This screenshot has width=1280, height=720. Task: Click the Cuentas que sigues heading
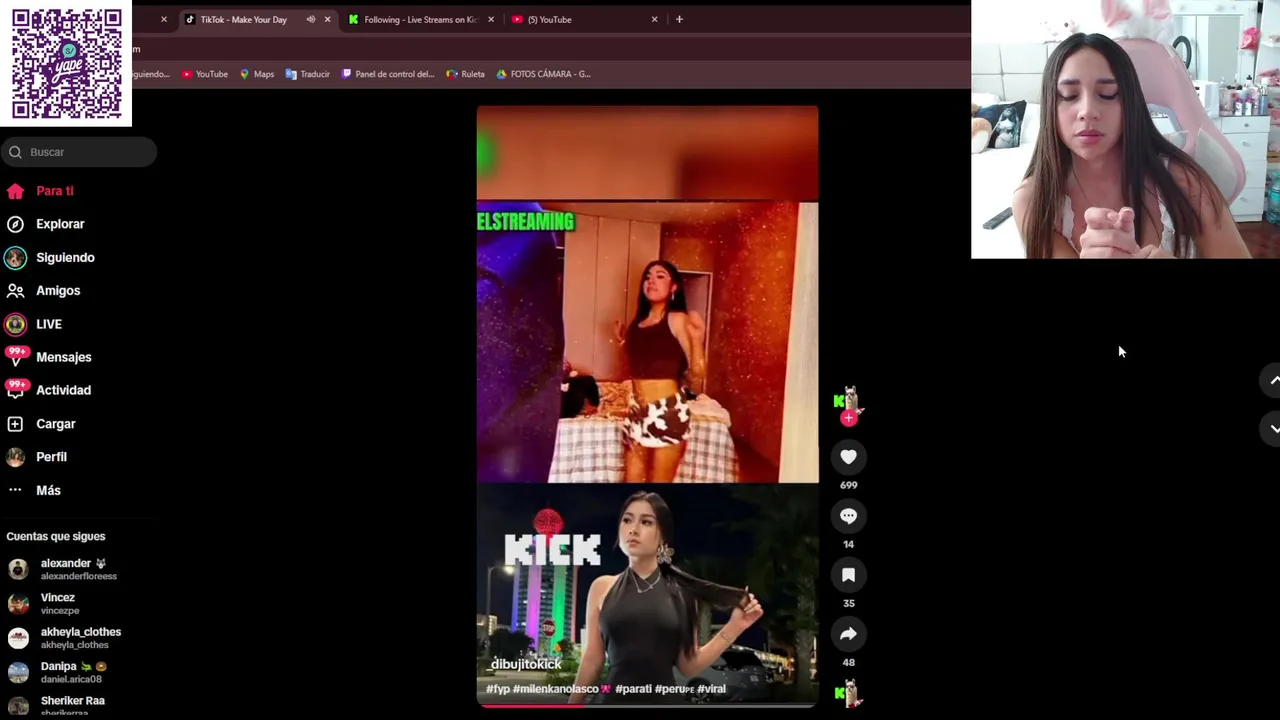[56, 537]
